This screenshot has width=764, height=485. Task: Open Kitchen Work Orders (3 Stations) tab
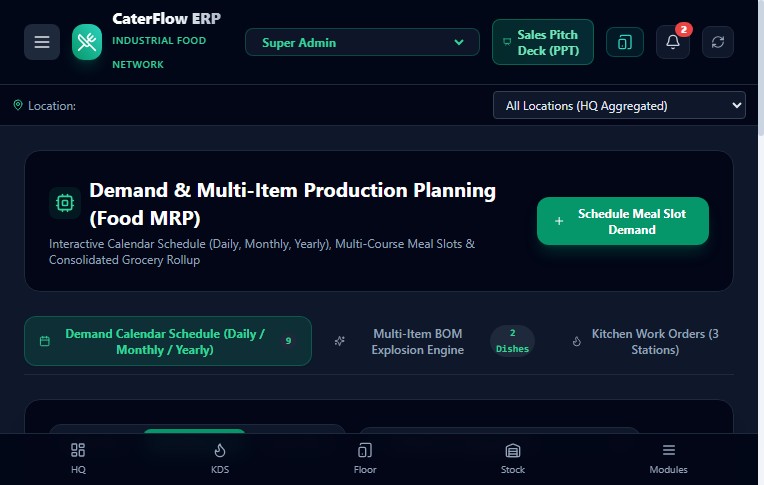tap(645, 342)
